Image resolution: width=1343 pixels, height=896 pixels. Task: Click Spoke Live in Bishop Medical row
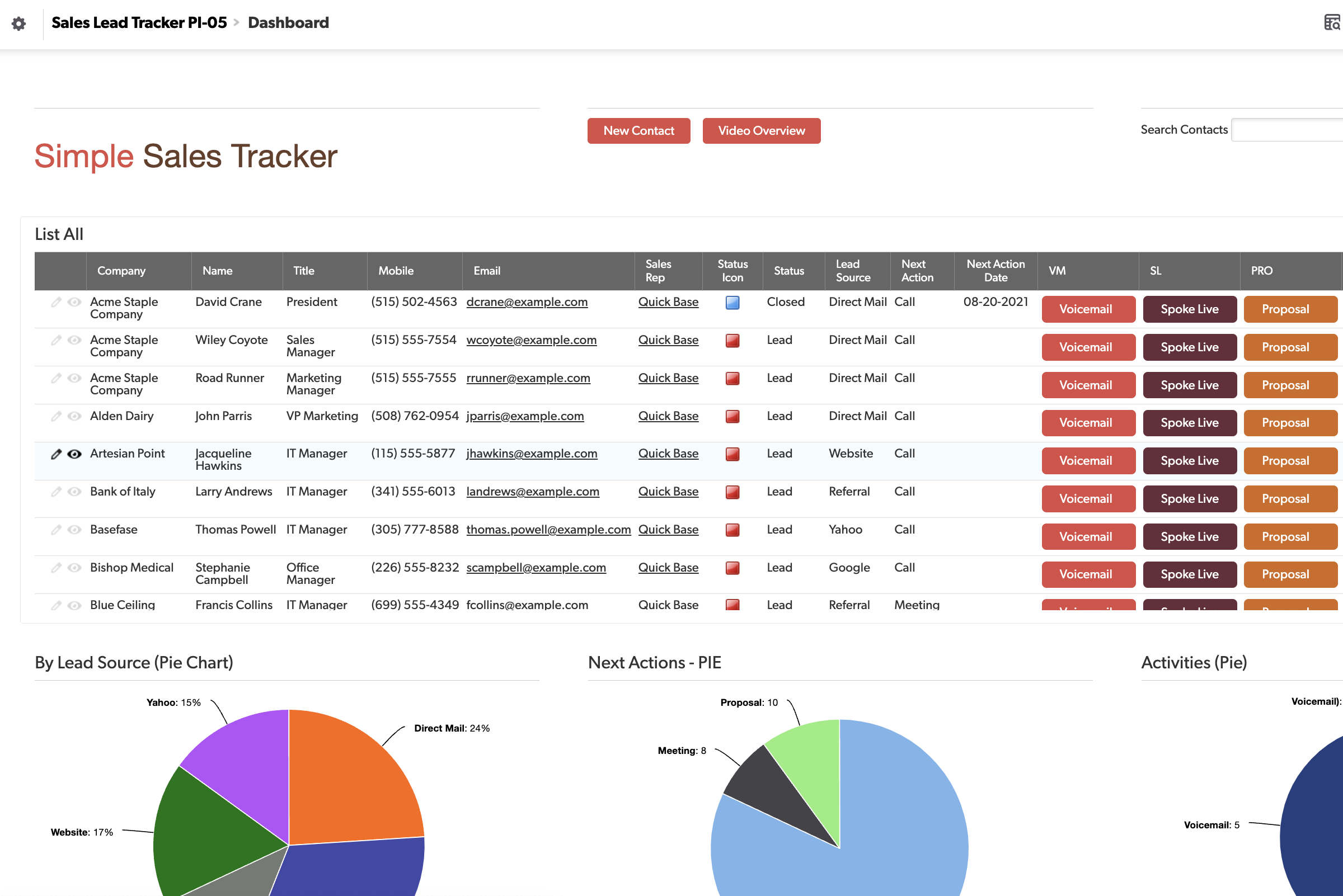pyautogui.click(x=1190, y=575)
